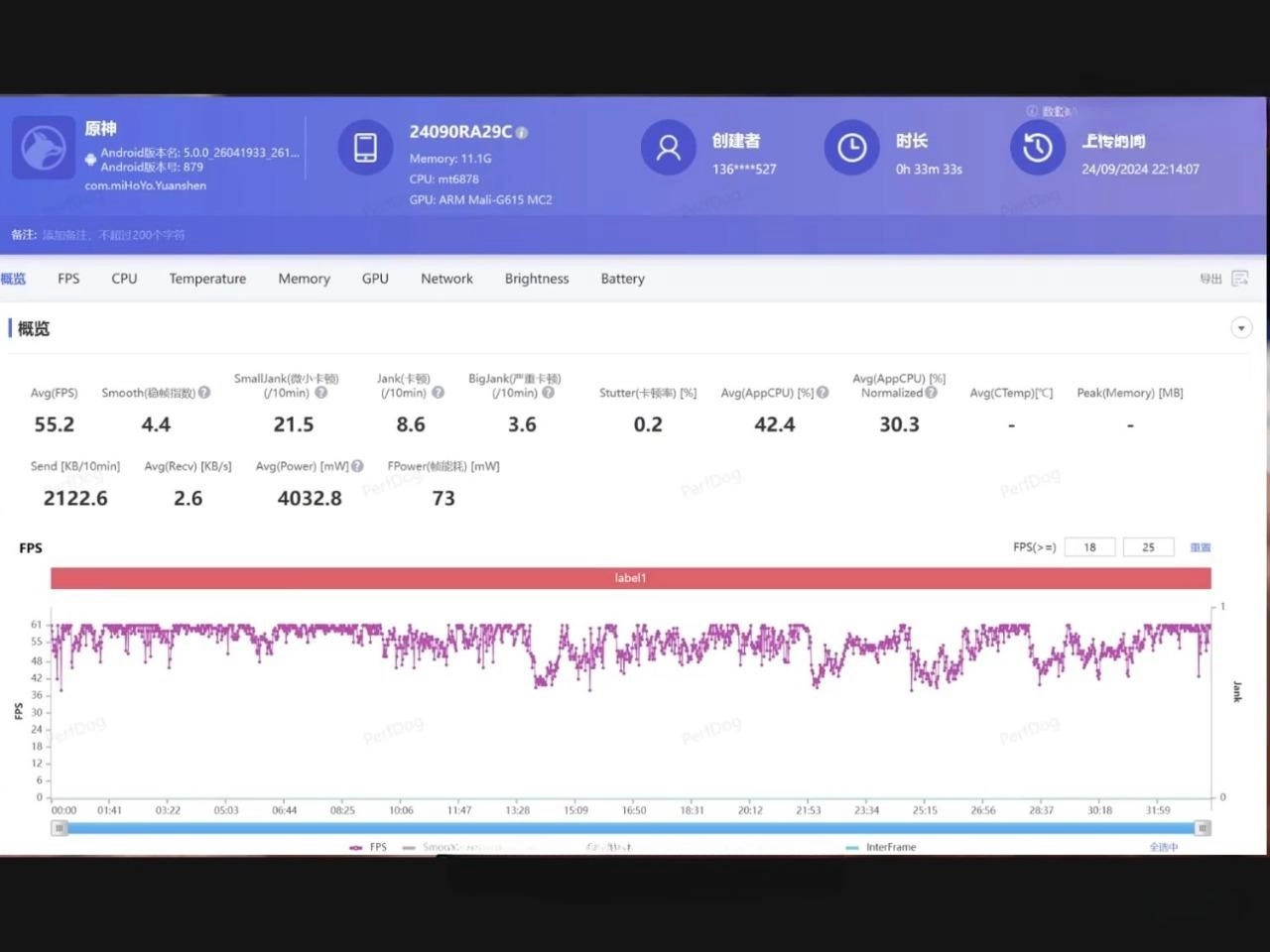
Task: Click the 重置 reset link beside FPS thresholds
Action: (1201, 547)
